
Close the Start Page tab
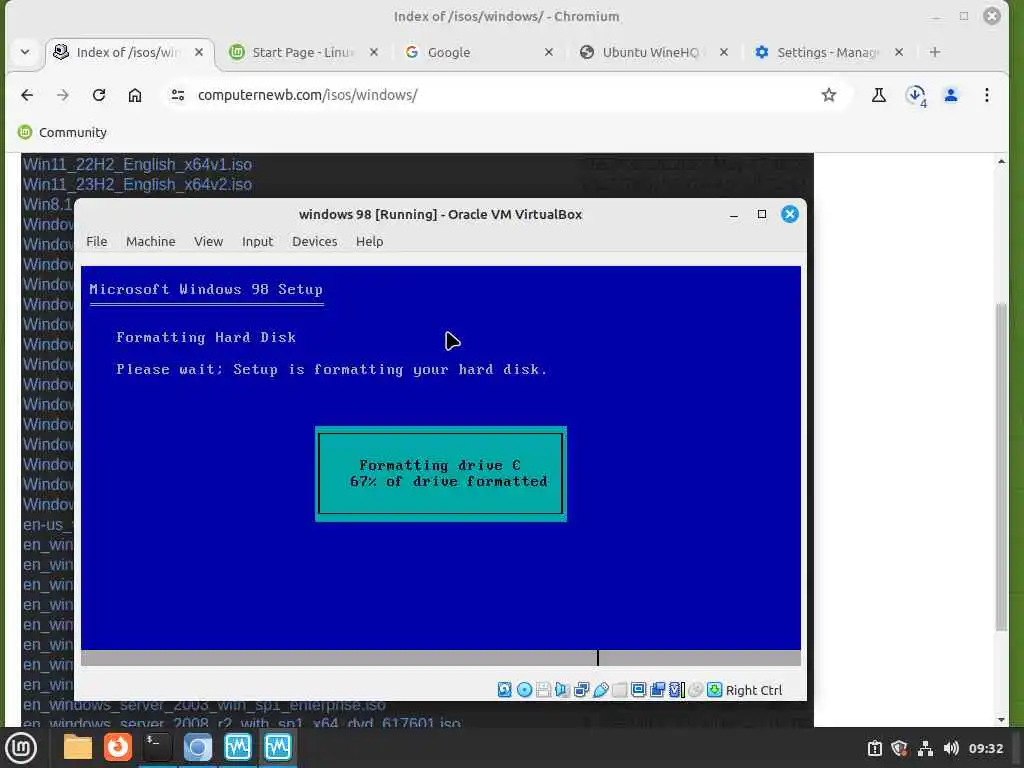coord(374,52)
